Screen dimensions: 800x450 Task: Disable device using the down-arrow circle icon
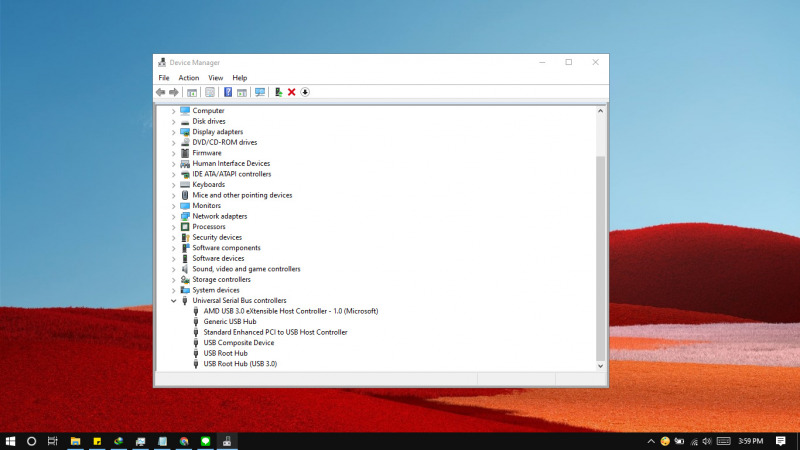tap(305, 92)
